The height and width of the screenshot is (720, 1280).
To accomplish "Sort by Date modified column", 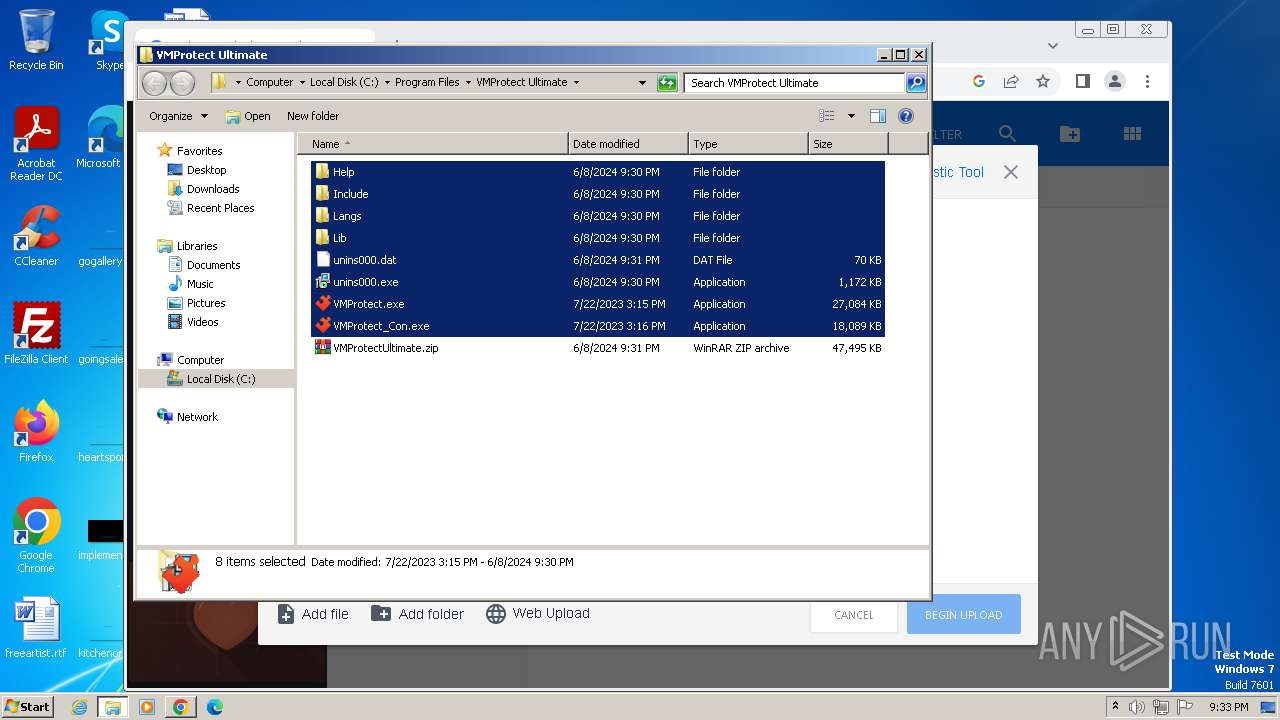I will pos(628,144).
